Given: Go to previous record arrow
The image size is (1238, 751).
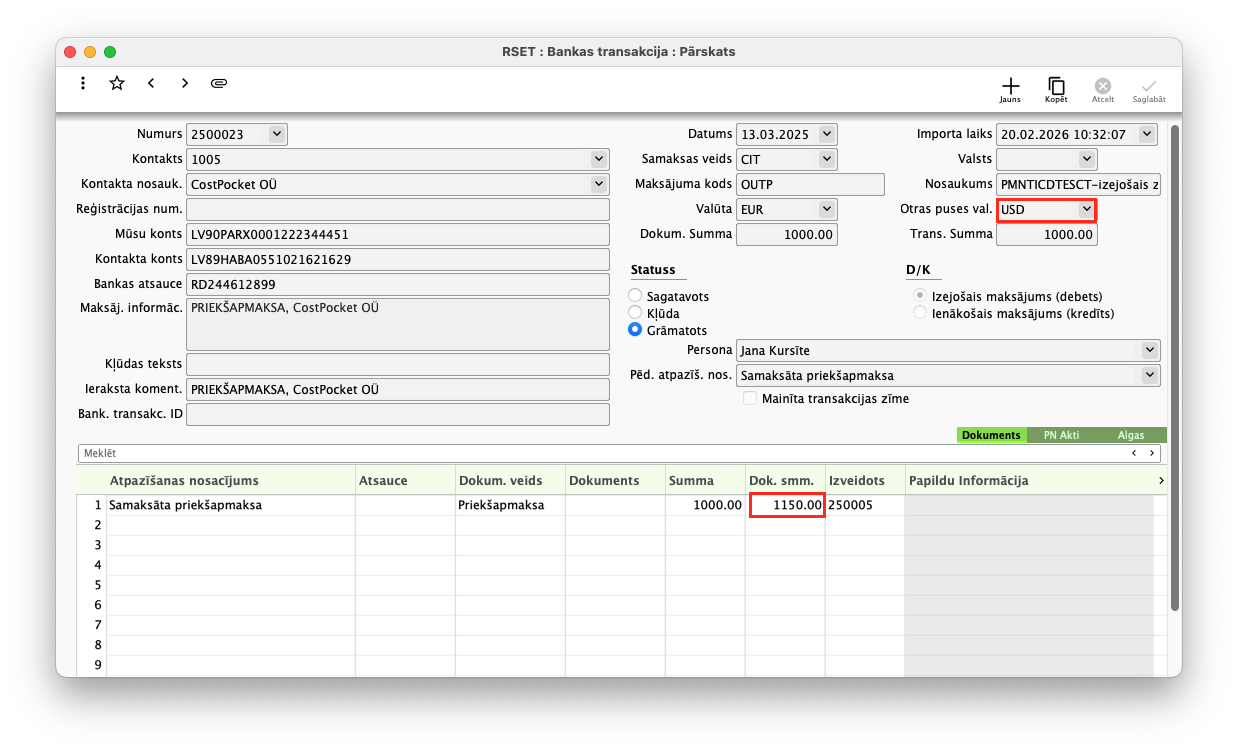Looking at the screenshot, I should [151, 83].
